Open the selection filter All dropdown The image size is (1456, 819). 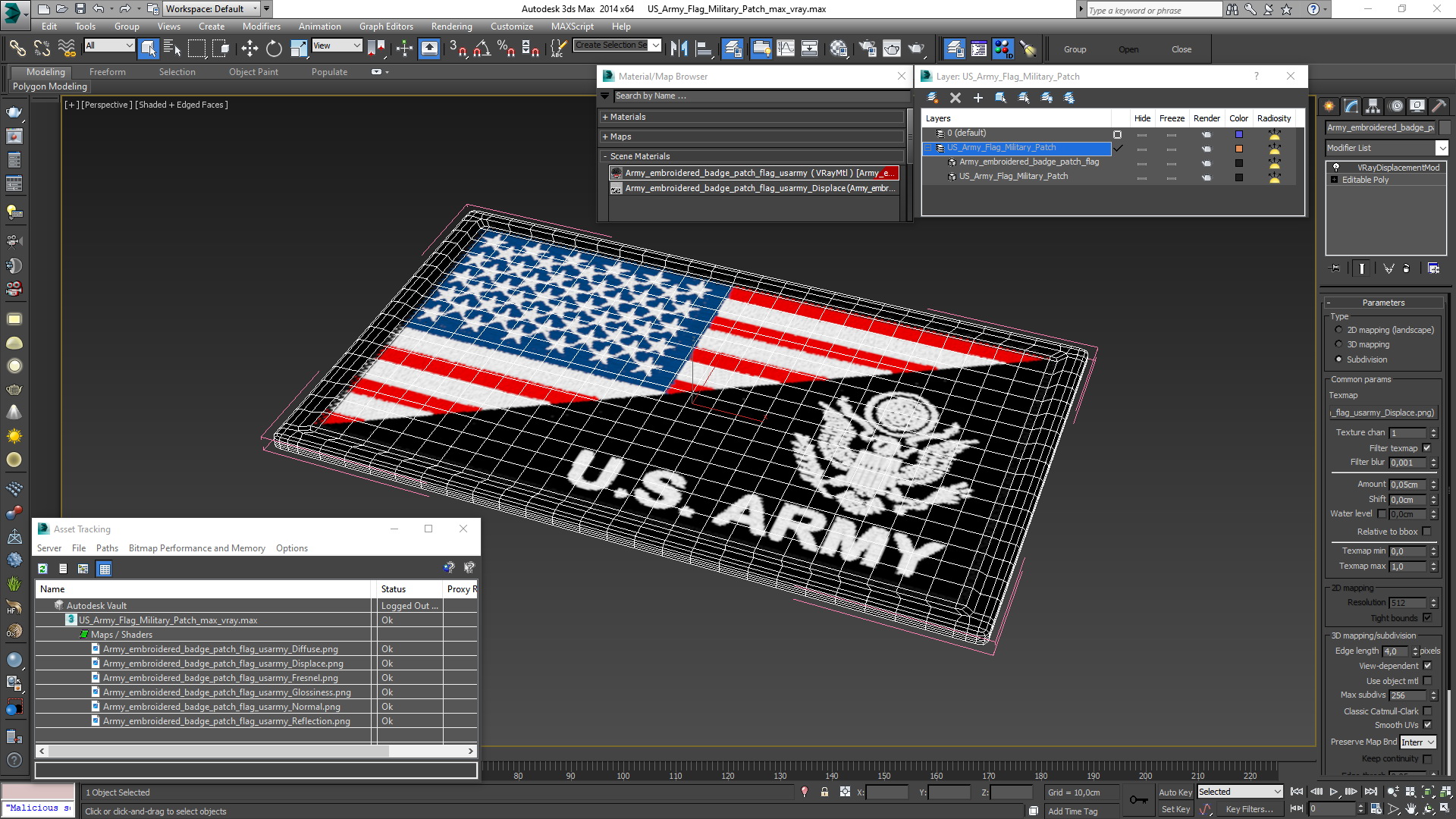pos(109,45)
